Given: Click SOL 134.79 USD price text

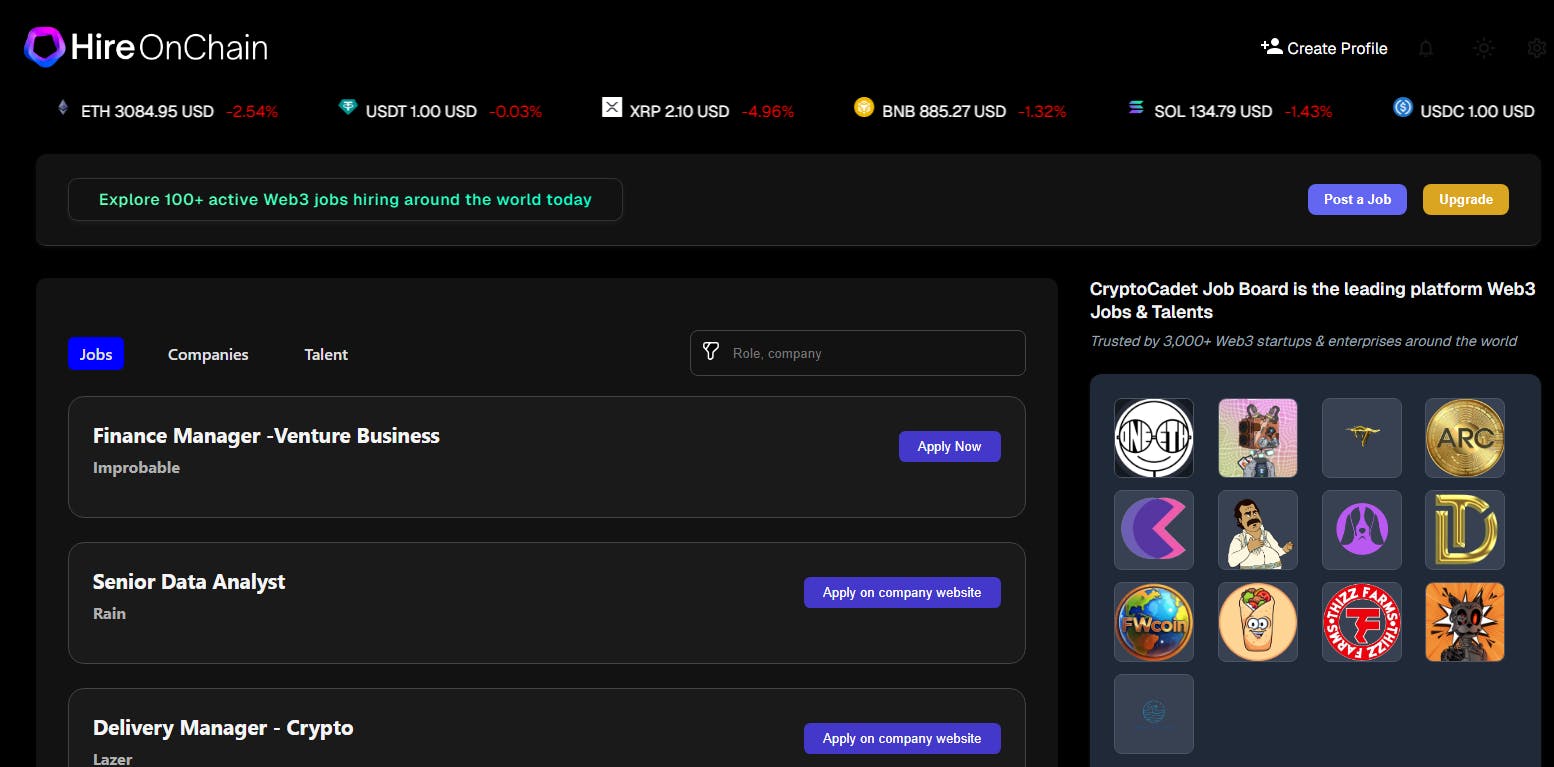Looking at the screenshot, I should coord(1213,111).
